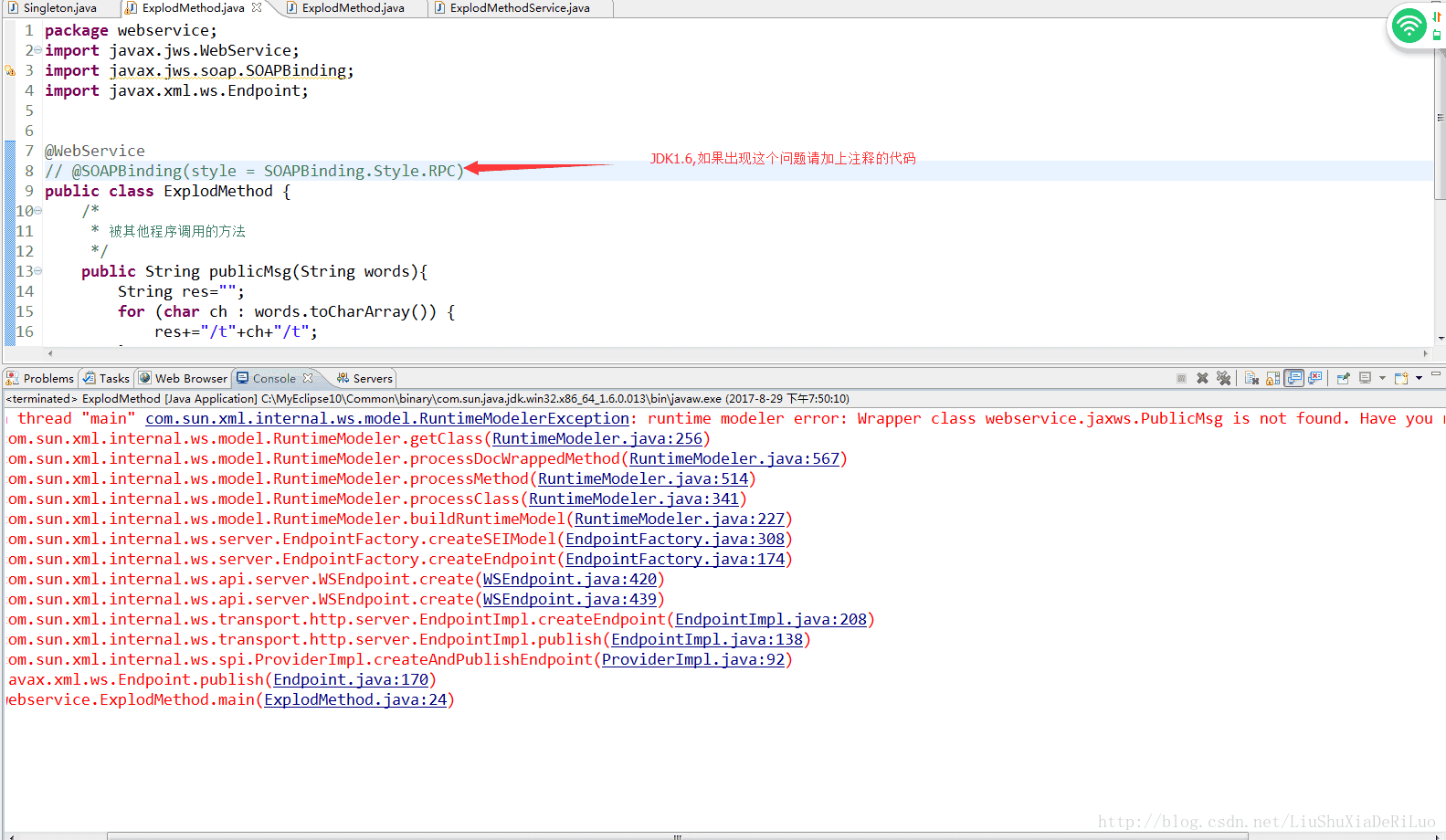Screen dimensions: 1446x840
Task: Select the Console view tab
Action: pyautogui.click(x=274, y=378)
